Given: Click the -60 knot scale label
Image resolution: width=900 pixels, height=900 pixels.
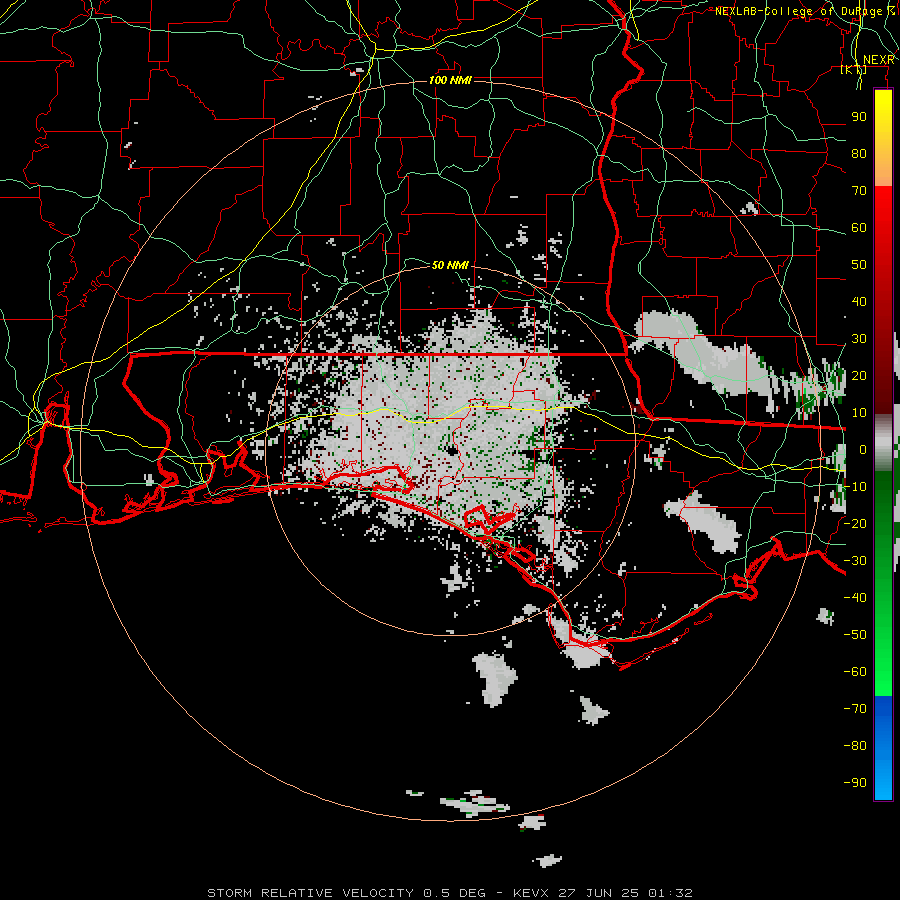Looking at the screenshot, I should coord(855,672).
